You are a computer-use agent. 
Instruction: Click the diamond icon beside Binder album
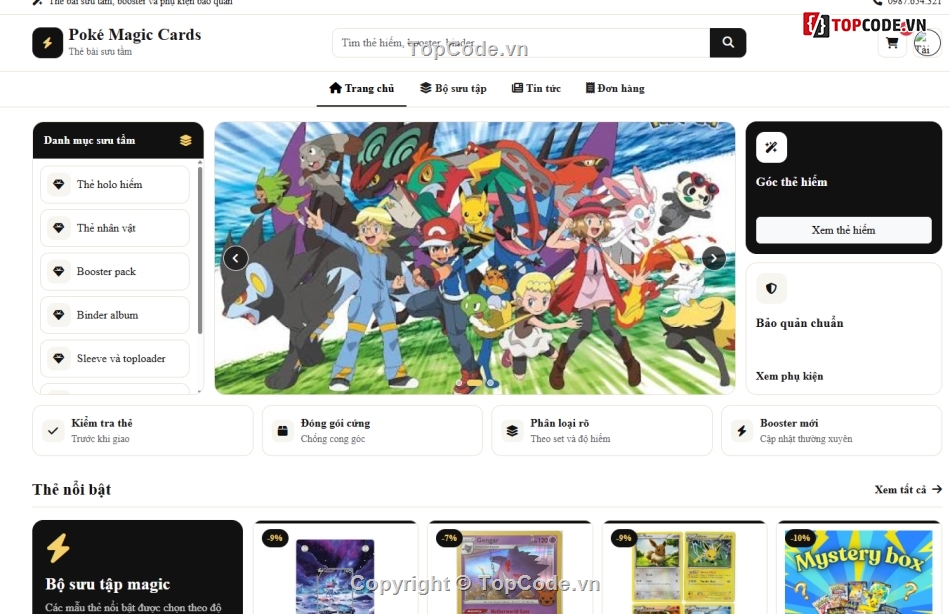click(x=59, y=315)
